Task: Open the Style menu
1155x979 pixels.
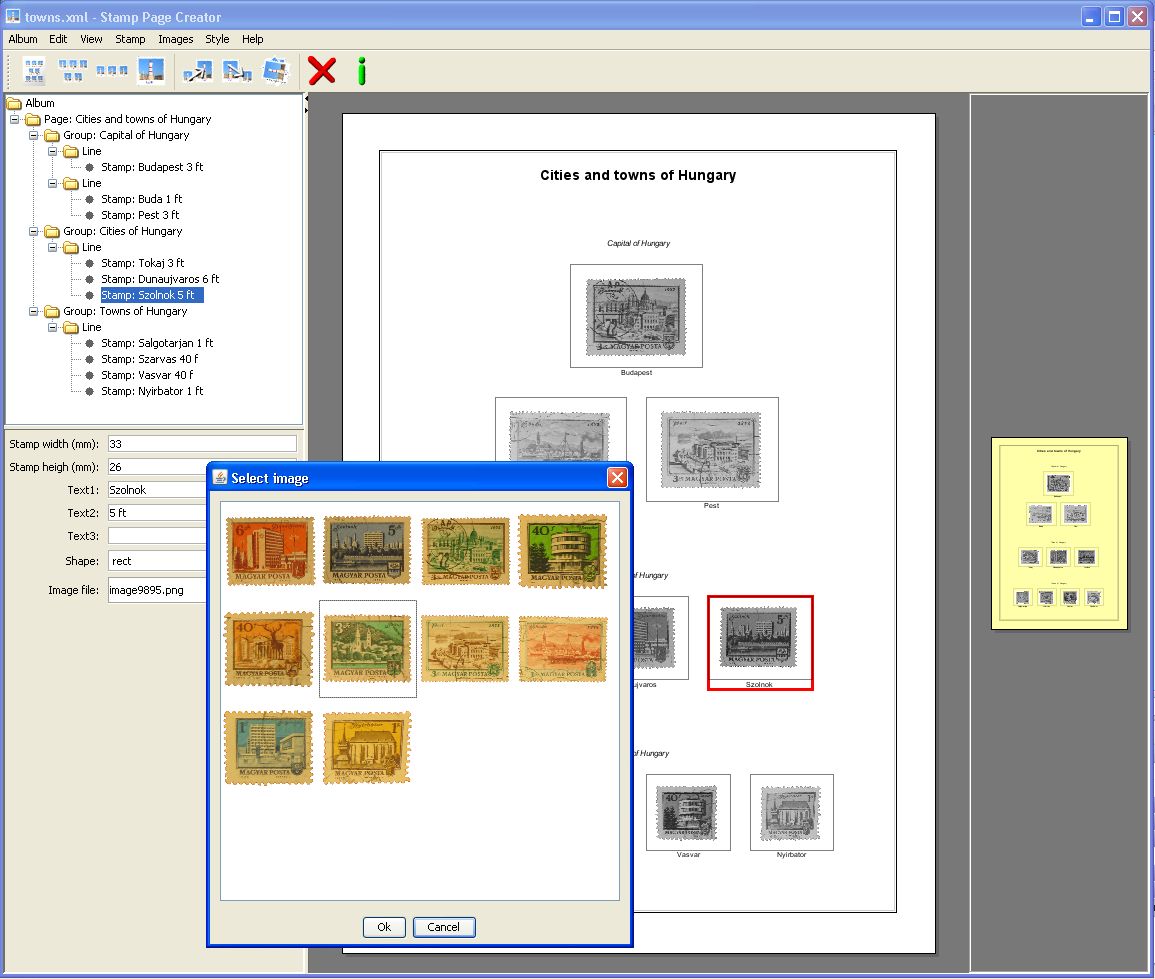Action: pyautogui.click(x=217, y=39)
